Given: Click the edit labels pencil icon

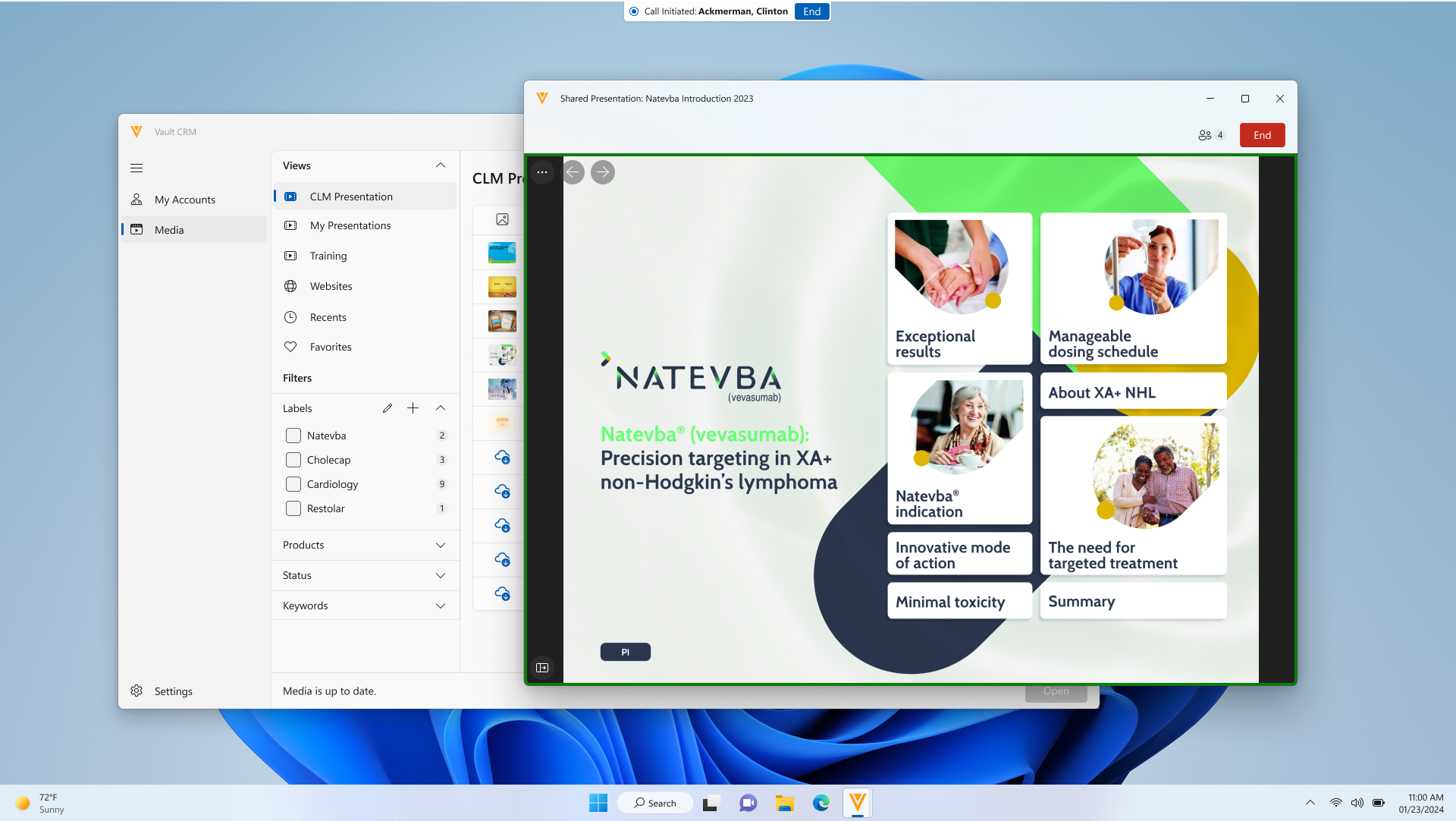Looking at the screenshot, I should coord(388,408).
